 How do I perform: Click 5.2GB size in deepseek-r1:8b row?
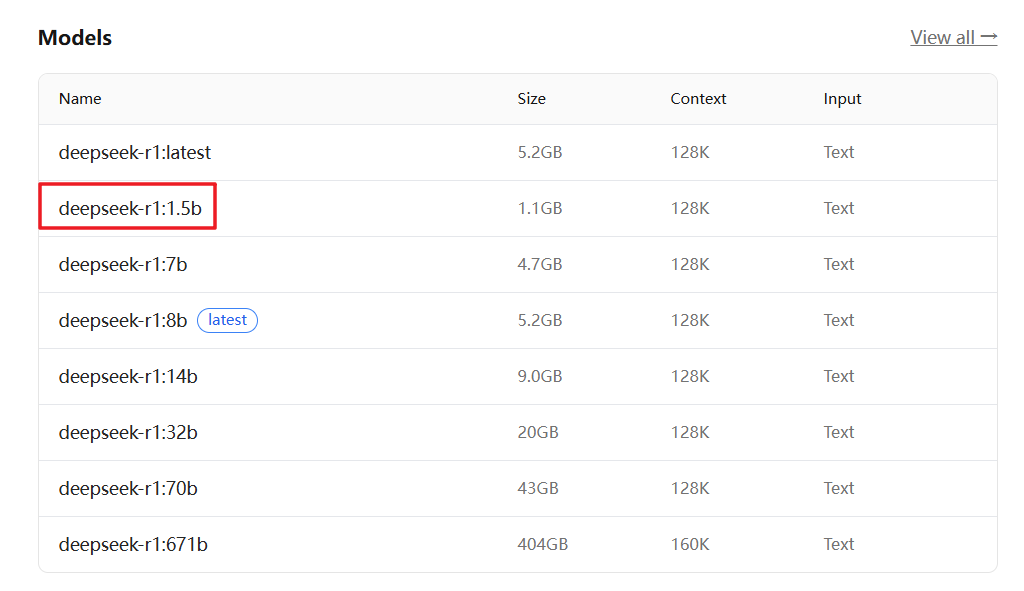pos(540,321)
